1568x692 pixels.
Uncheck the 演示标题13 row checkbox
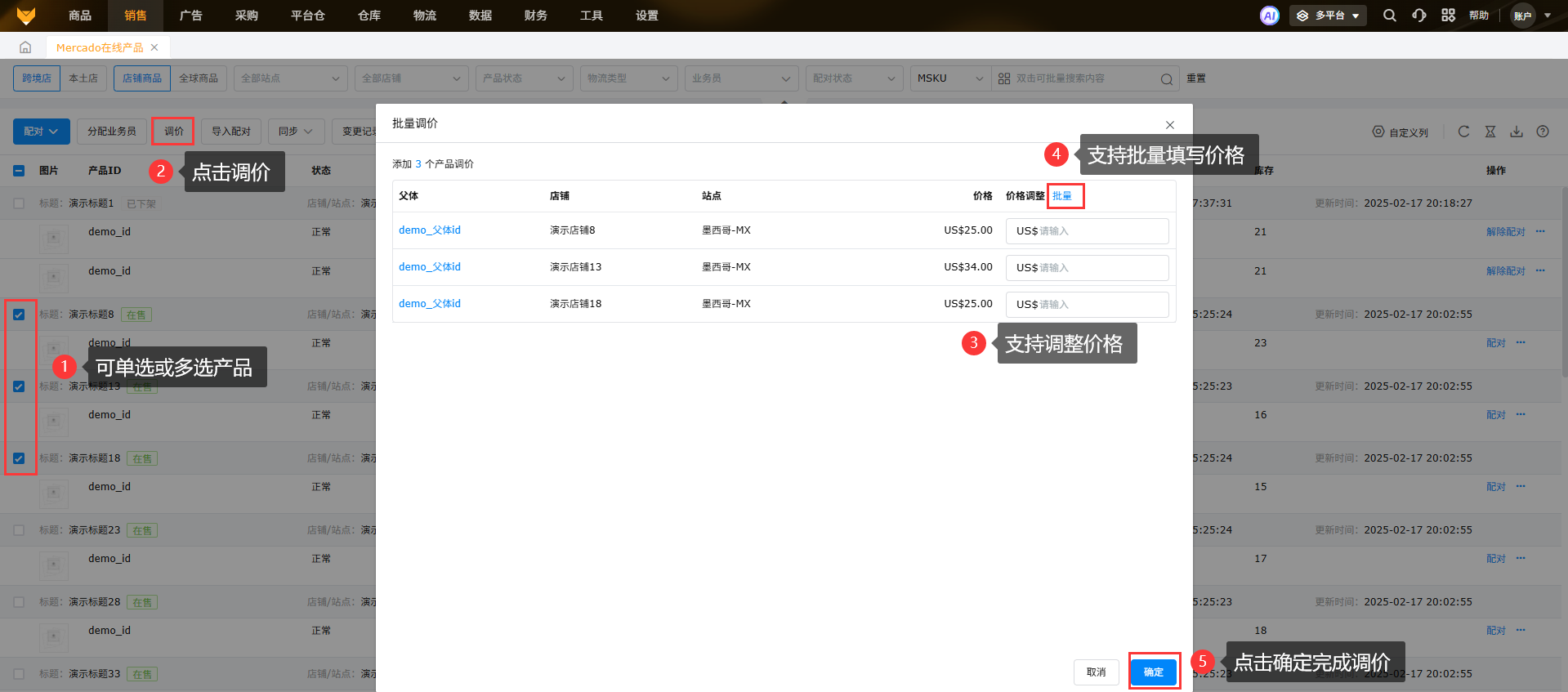[19, 386]
